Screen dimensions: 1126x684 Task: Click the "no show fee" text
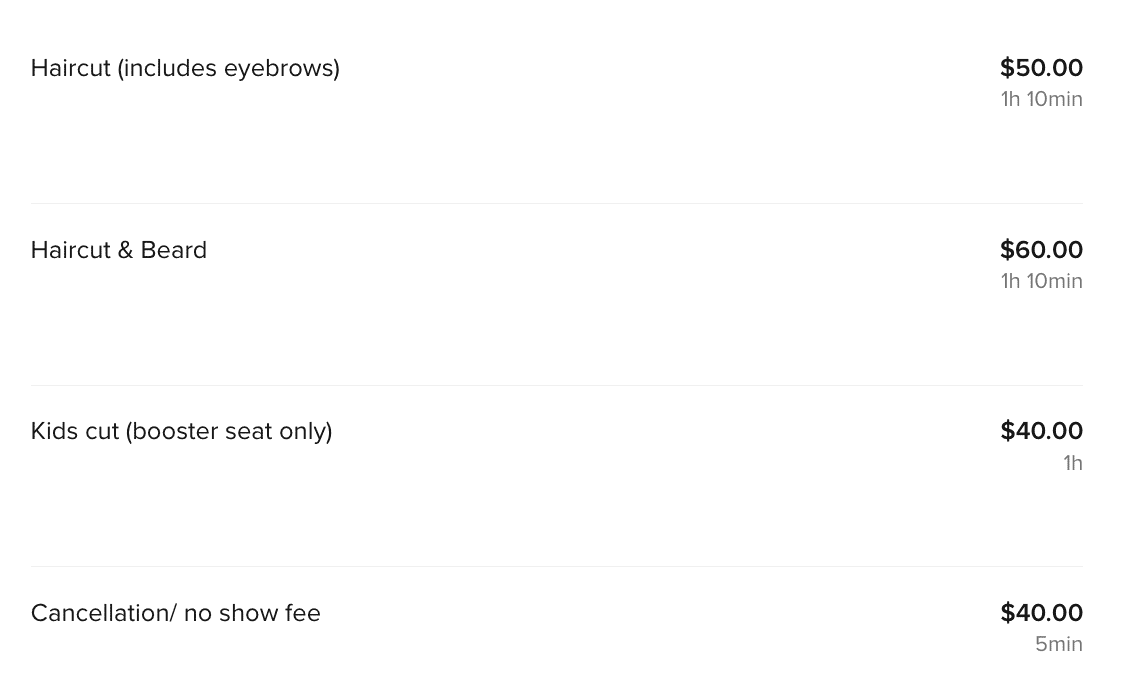click(x=252, y=613)
